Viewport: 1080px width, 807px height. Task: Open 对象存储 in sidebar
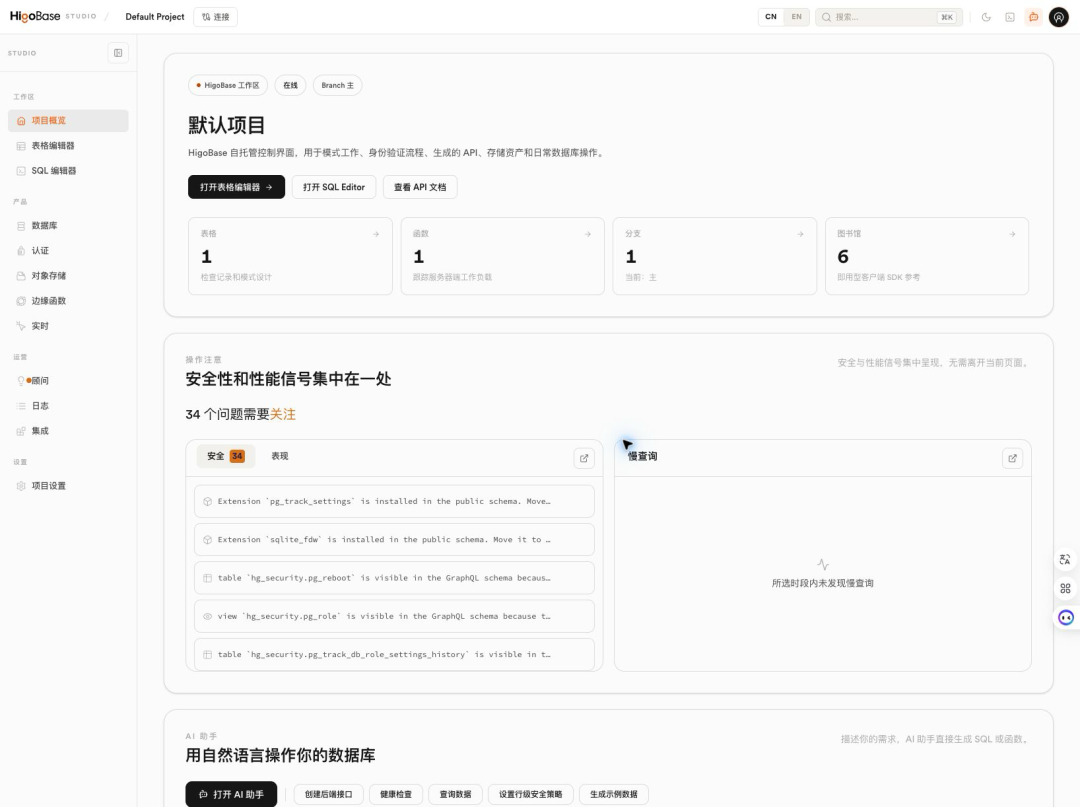tap(68, 275)
